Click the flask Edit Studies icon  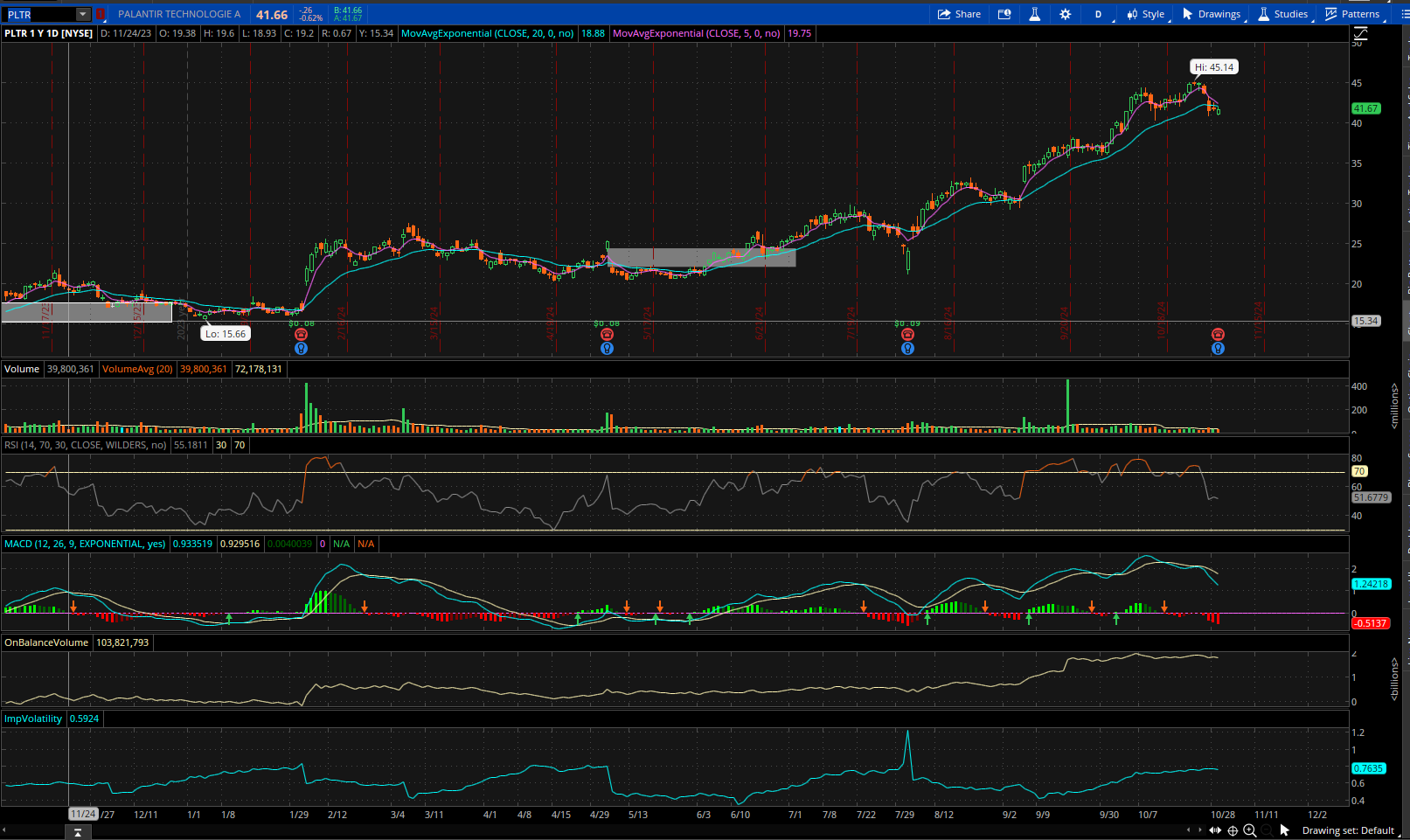[1034, 14]
